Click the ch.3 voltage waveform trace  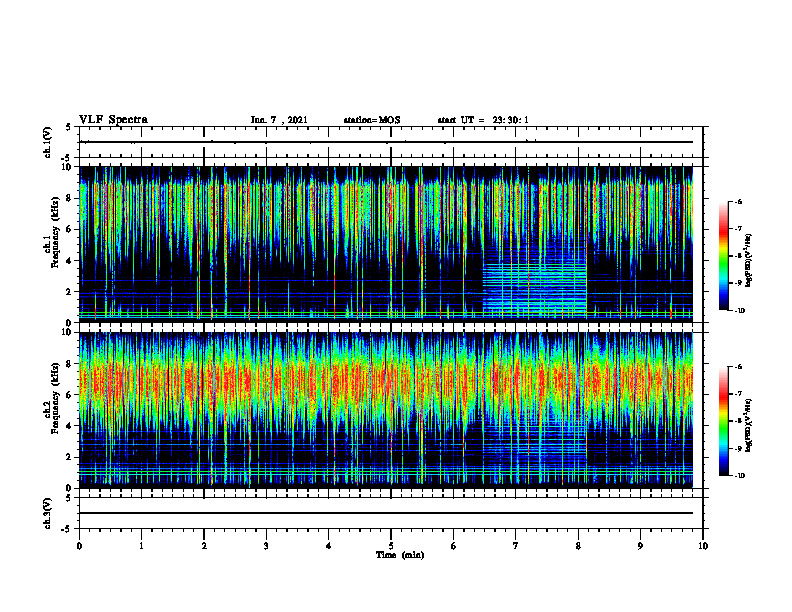[386, 513]
